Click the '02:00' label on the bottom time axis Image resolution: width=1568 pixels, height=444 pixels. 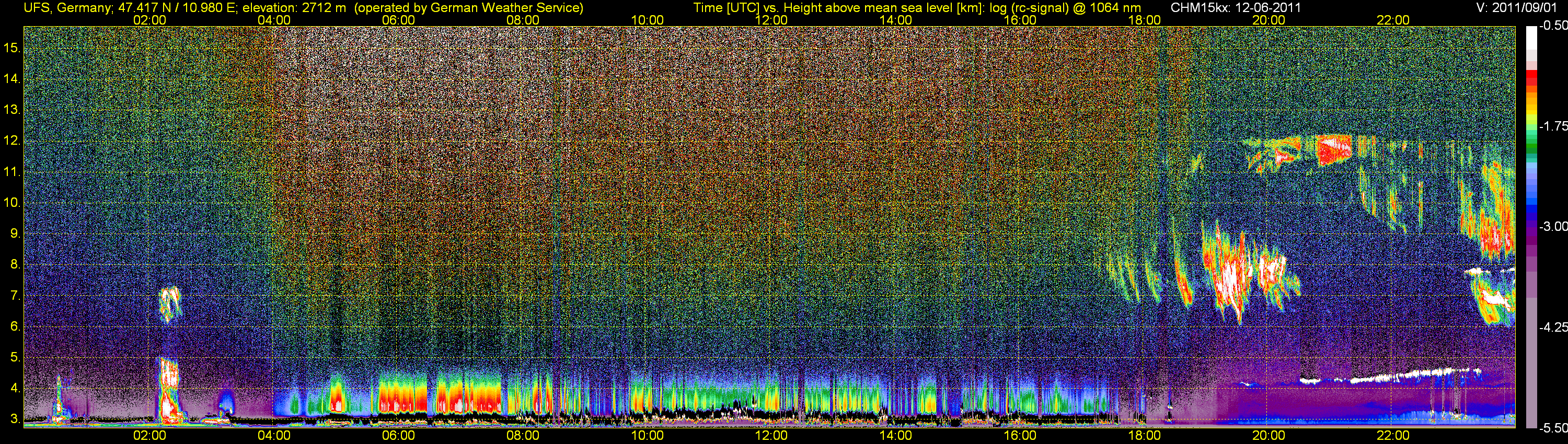click(149, 436)
